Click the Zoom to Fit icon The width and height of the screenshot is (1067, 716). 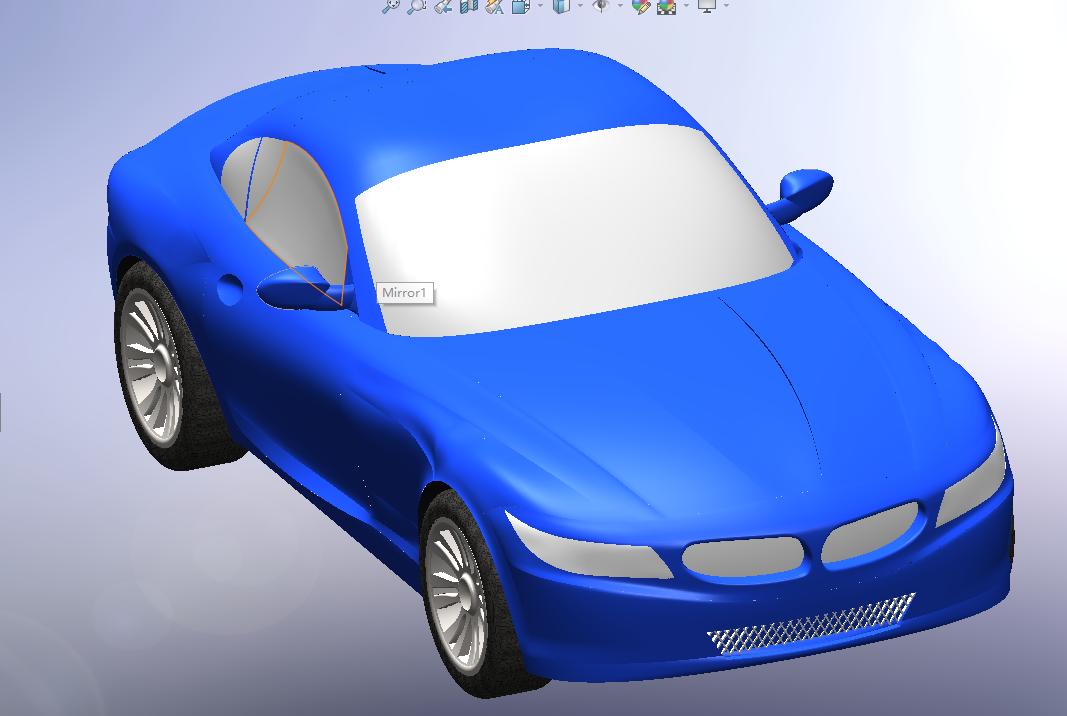(x=390, y=6)
